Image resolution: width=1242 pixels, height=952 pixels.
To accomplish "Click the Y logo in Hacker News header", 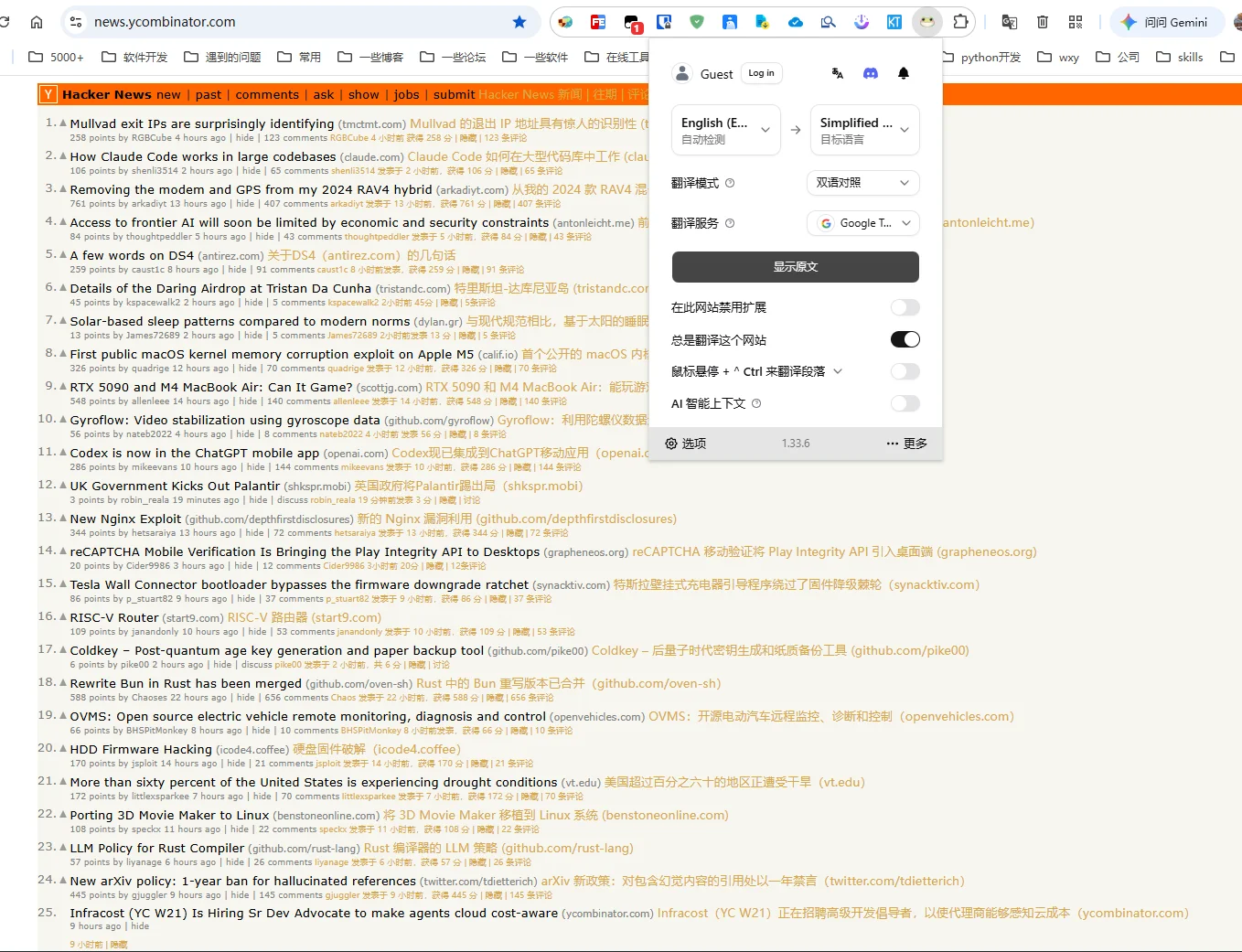I will pos(49,94).
